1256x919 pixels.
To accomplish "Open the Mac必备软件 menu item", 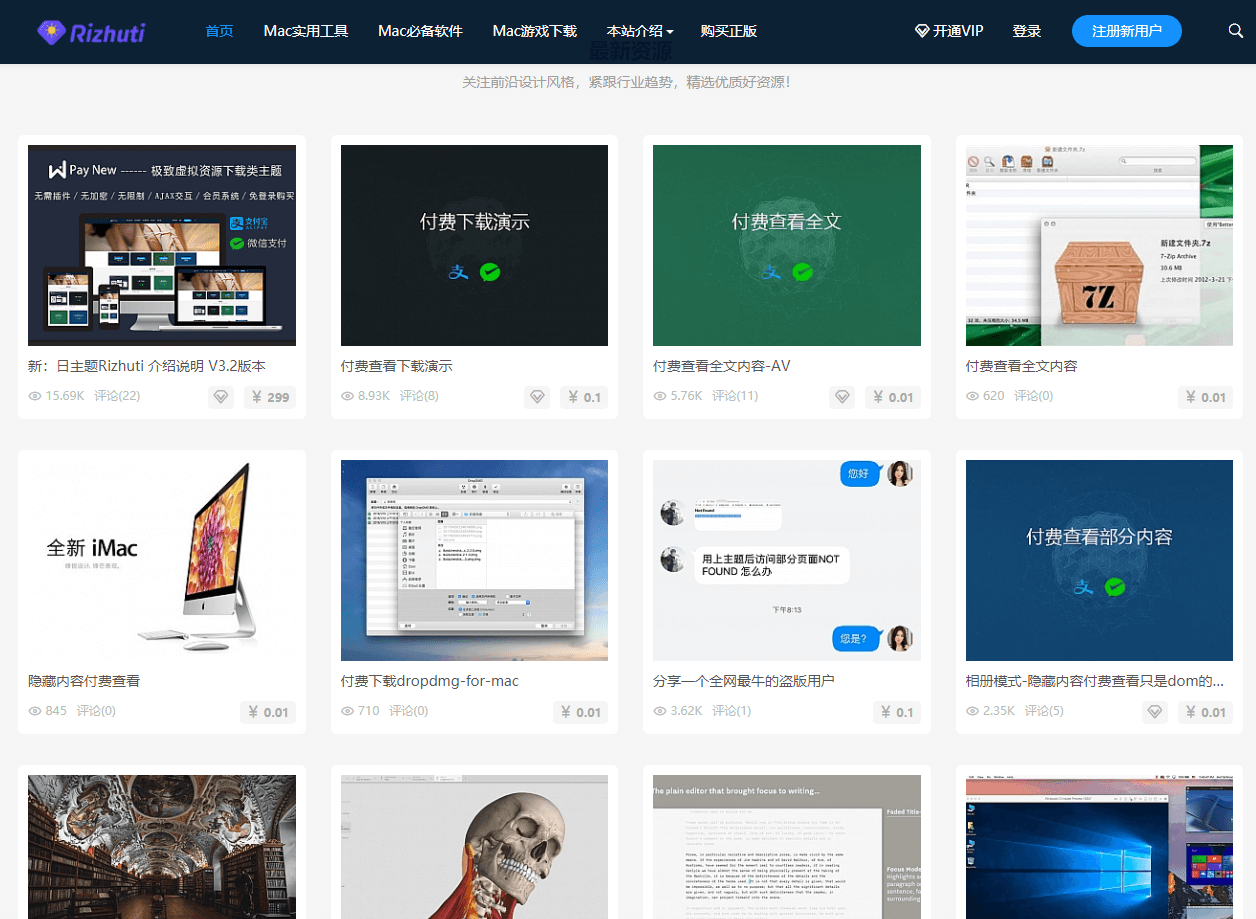I will tap(420, 31).
